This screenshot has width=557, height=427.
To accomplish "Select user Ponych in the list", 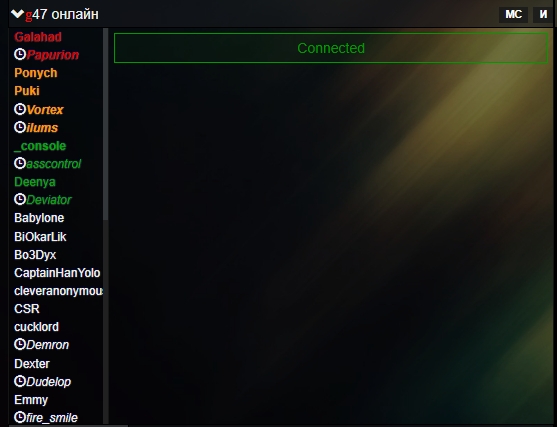I will 36,73.
